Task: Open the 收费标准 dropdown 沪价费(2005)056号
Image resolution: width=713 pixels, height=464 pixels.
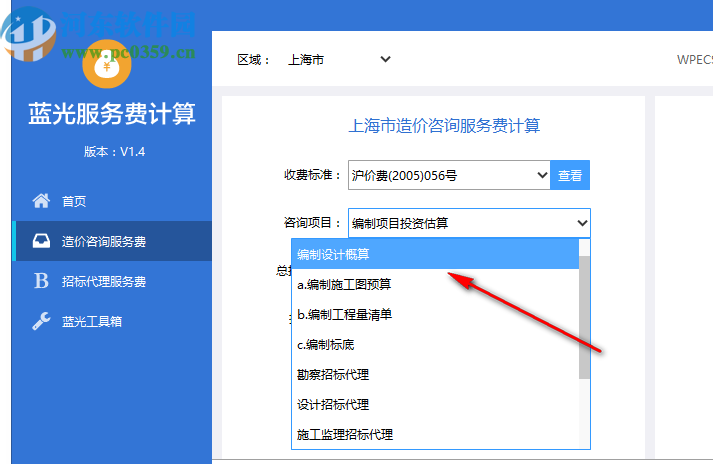Action: [449, 175]
